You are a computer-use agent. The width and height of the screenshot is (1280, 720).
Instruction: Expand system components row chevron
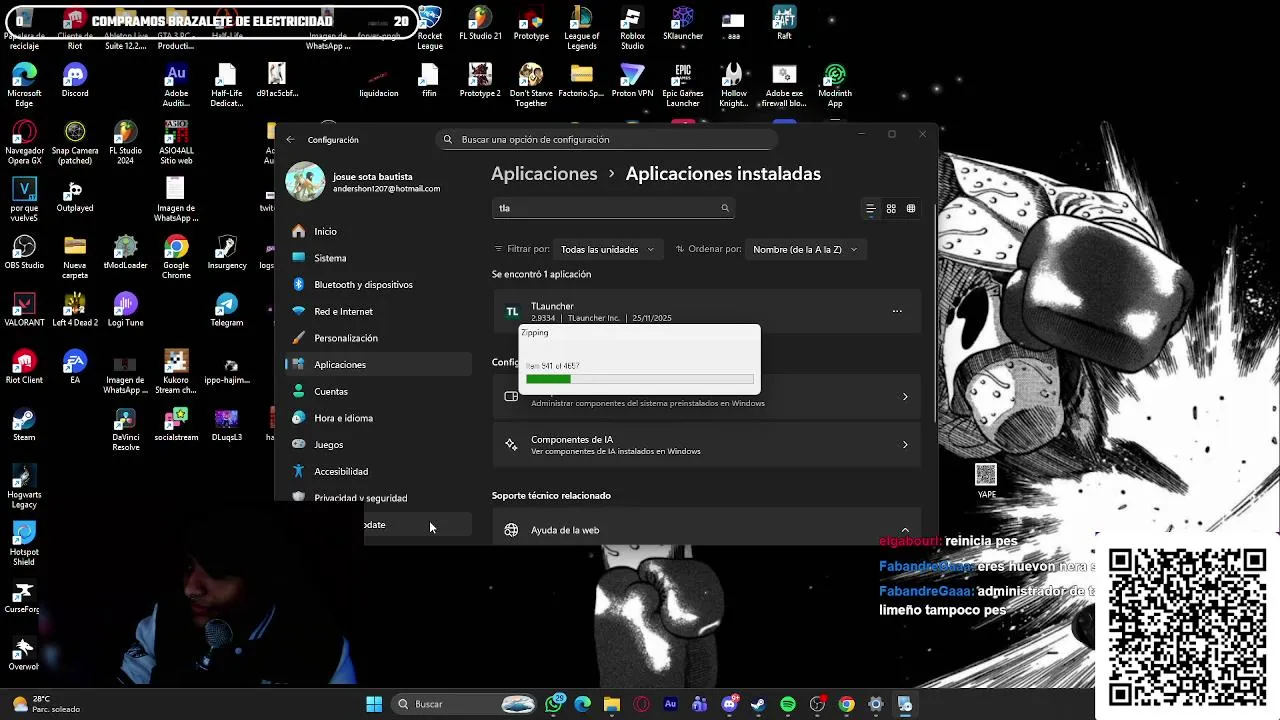pyautogui.click(x=905, y=397)
